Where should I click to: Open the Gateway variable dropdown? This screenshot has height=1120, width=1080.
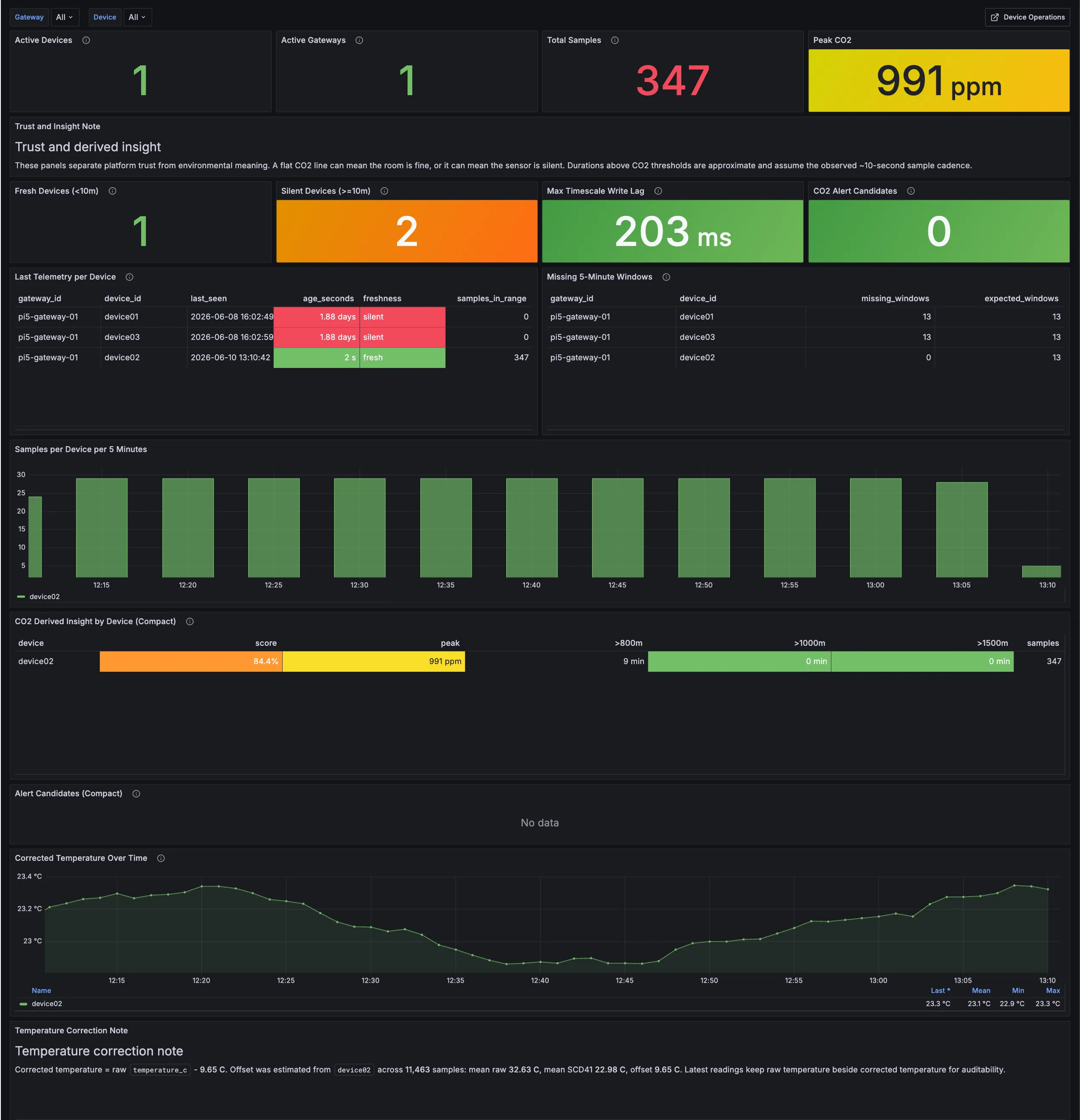click(65, 17)
